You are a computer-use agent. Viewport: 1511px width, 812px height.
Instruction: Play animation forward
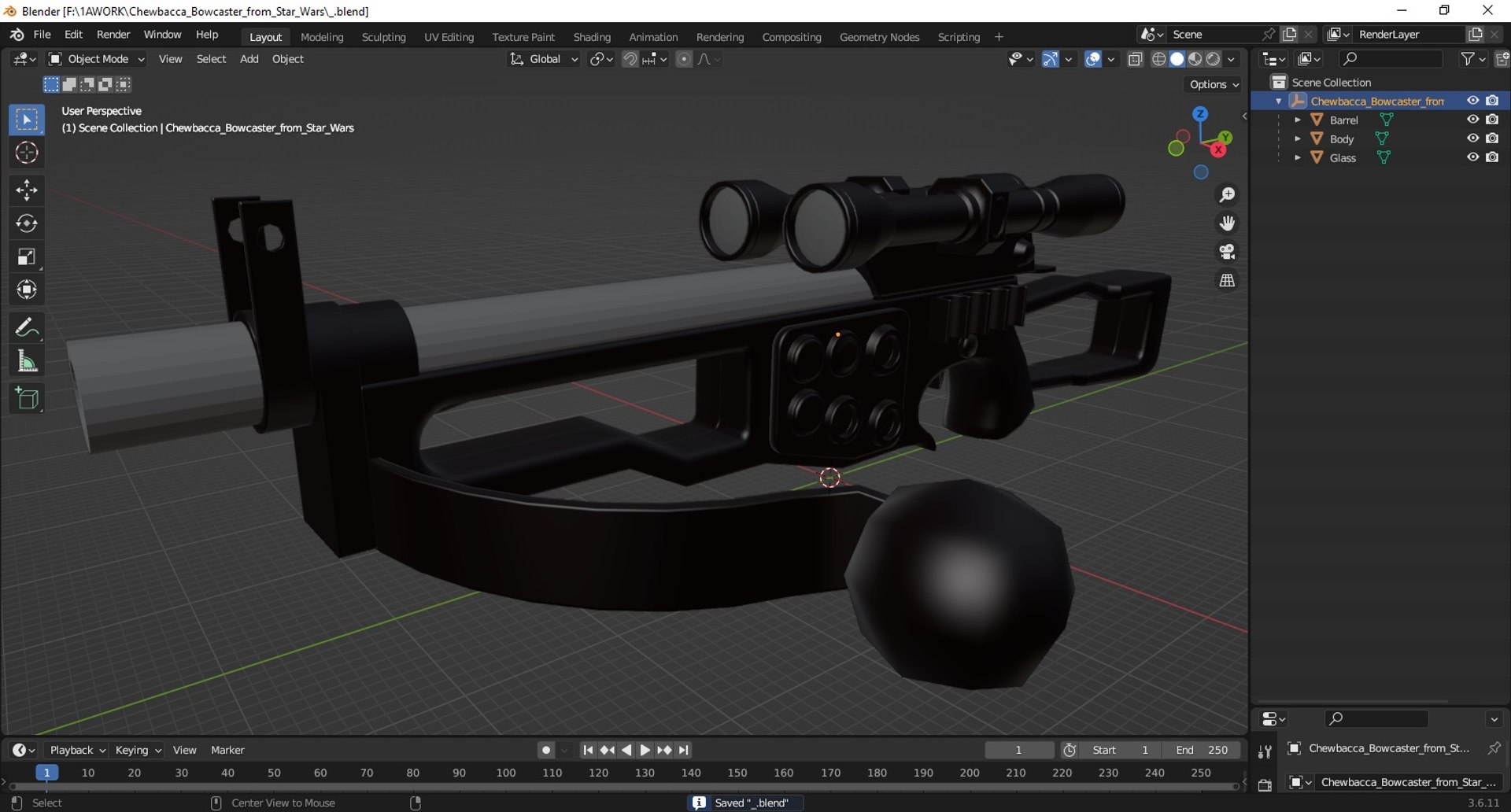(x=645, y=750)
